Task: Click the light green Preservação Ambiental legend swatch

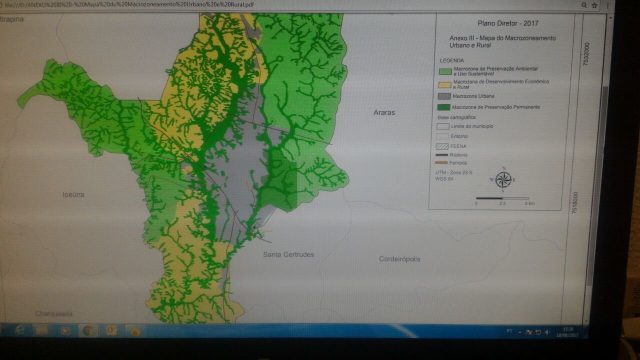Action: [445, 71]
